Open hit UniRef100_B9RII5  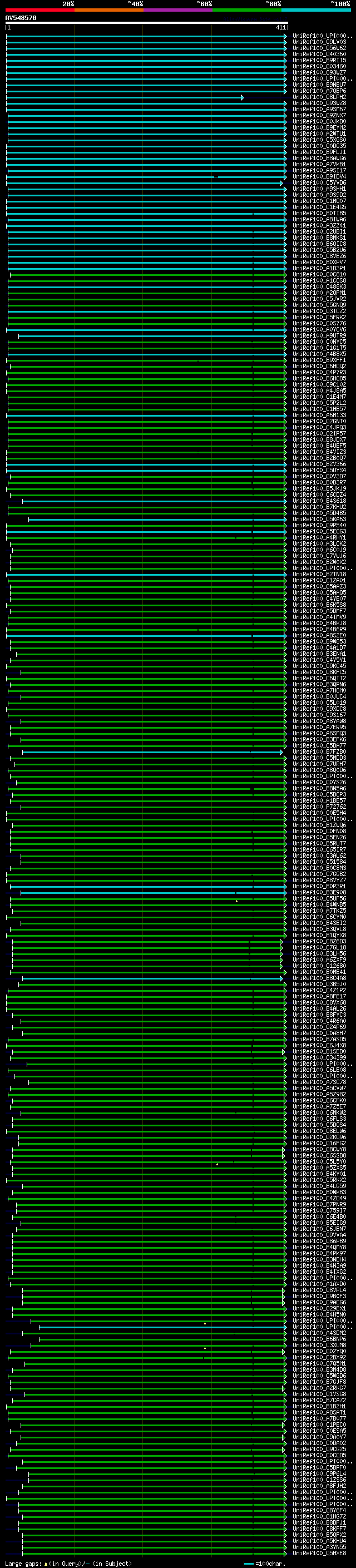pos(319,61)
